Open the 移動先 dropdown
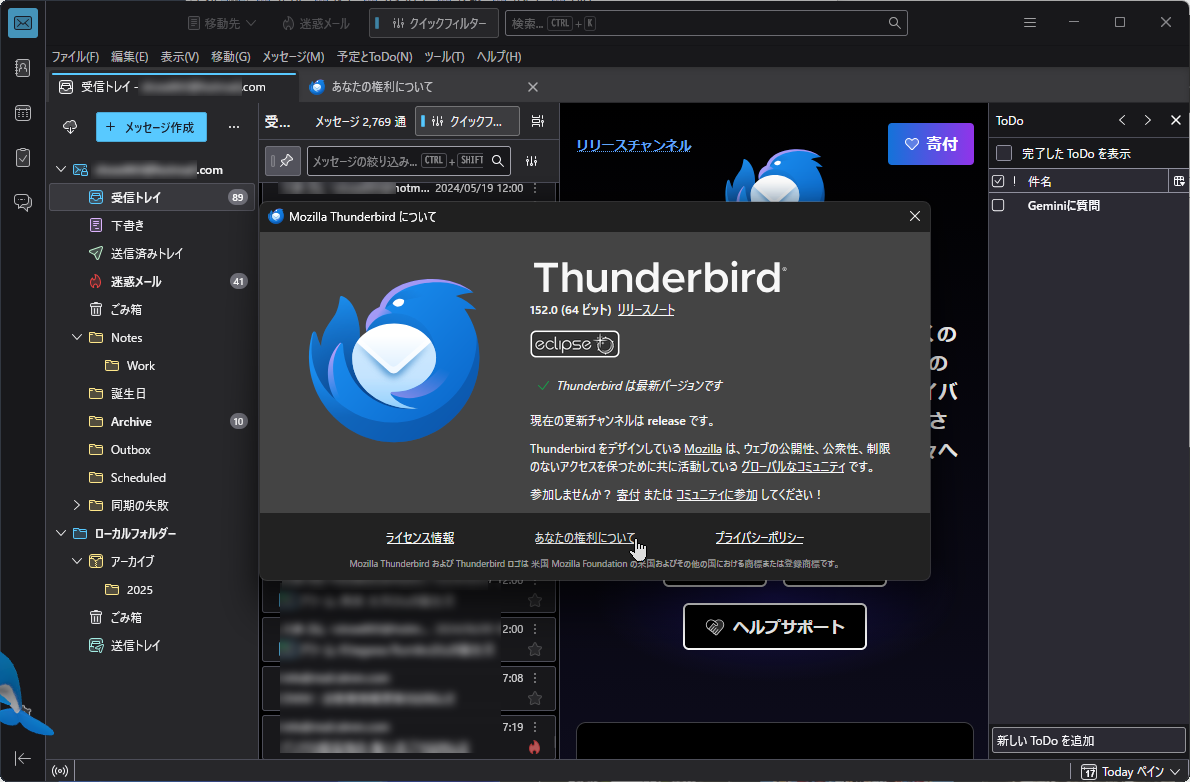The height and width of the screenshot is (782, 1190). pyautogui.click(x=222, y=23)
